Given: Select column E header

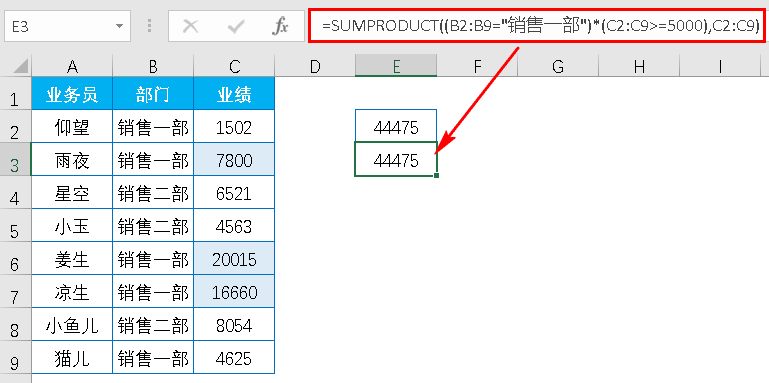Looking at the screenshot, I should point(396,66).
